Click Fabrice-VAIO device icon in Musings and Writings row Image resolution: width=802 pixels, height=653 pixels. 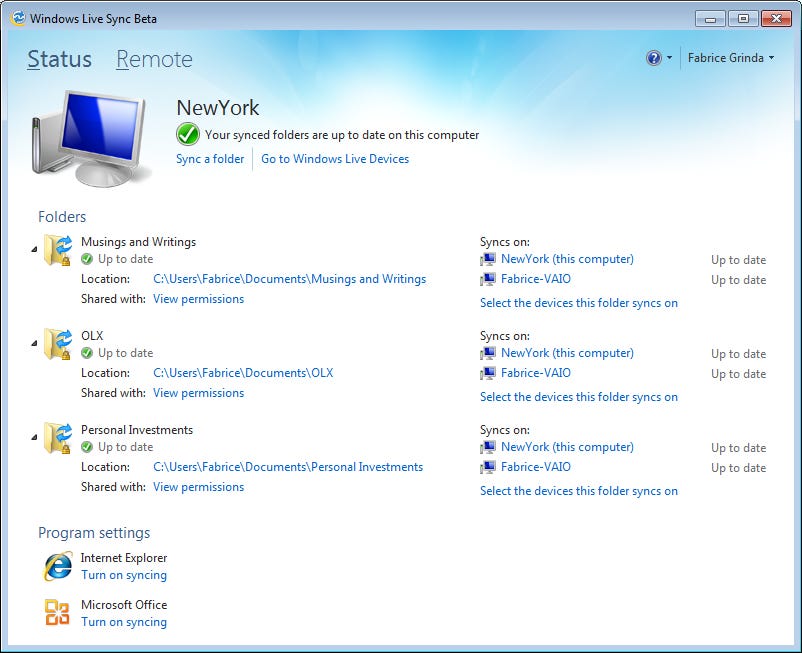488,279
